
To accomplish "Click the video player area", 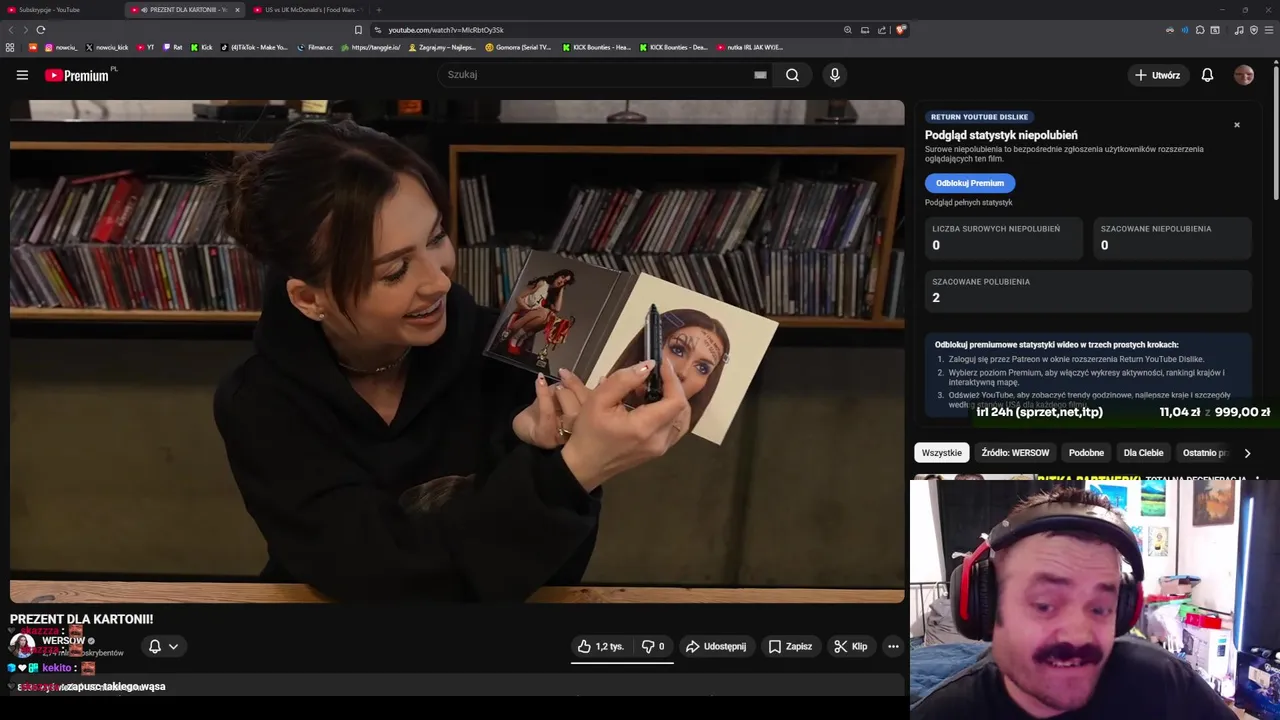I will click(457, 351).
